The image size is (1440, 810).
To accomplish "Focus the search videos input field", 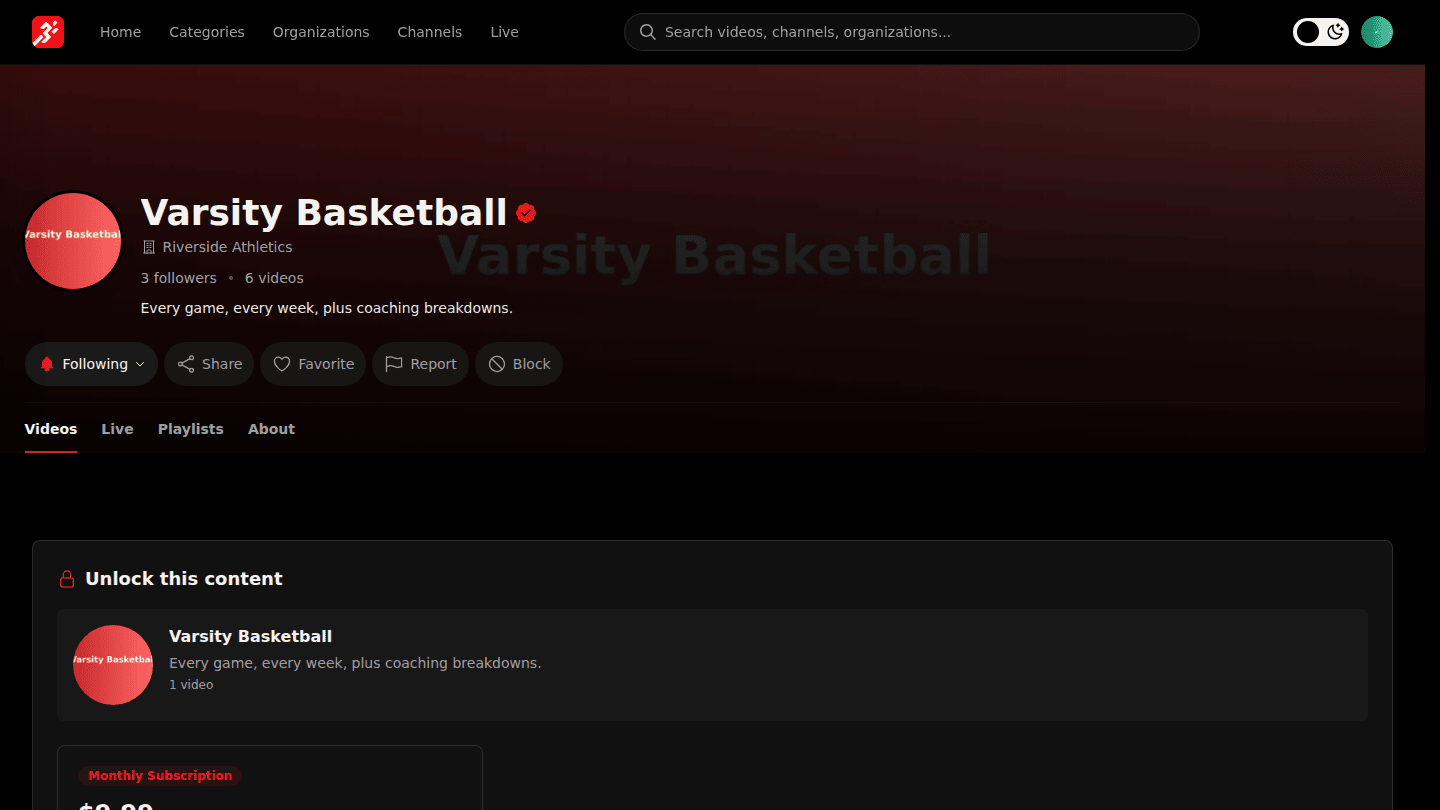I will point(911,32).
